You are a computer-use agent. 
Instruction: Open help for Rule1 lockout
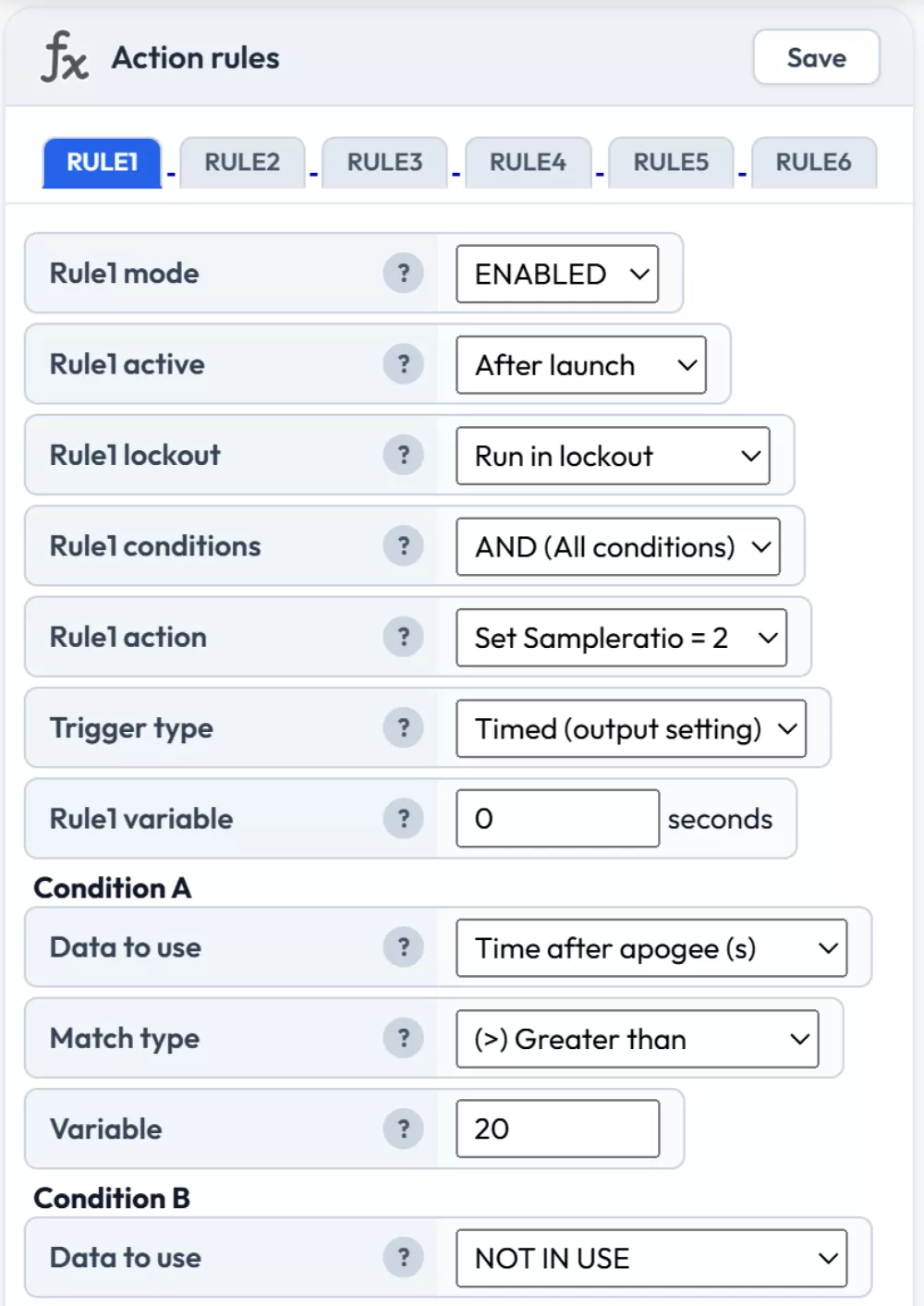coord(403,455)
